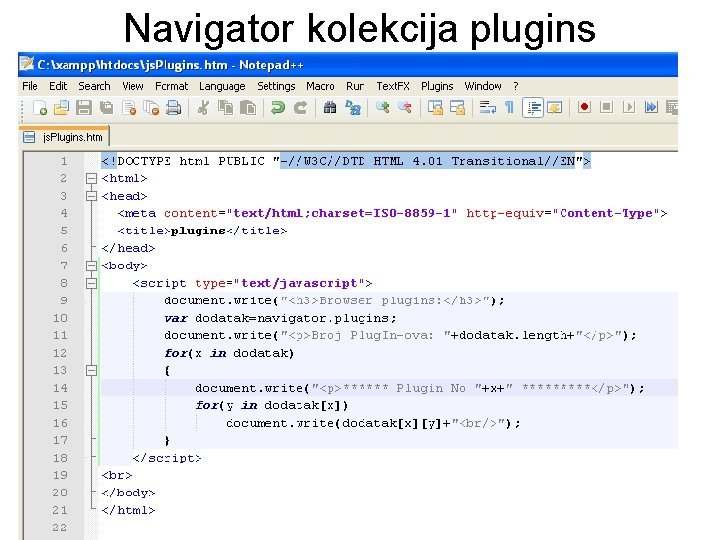Click the Close document icon

[x=129, y=108]
